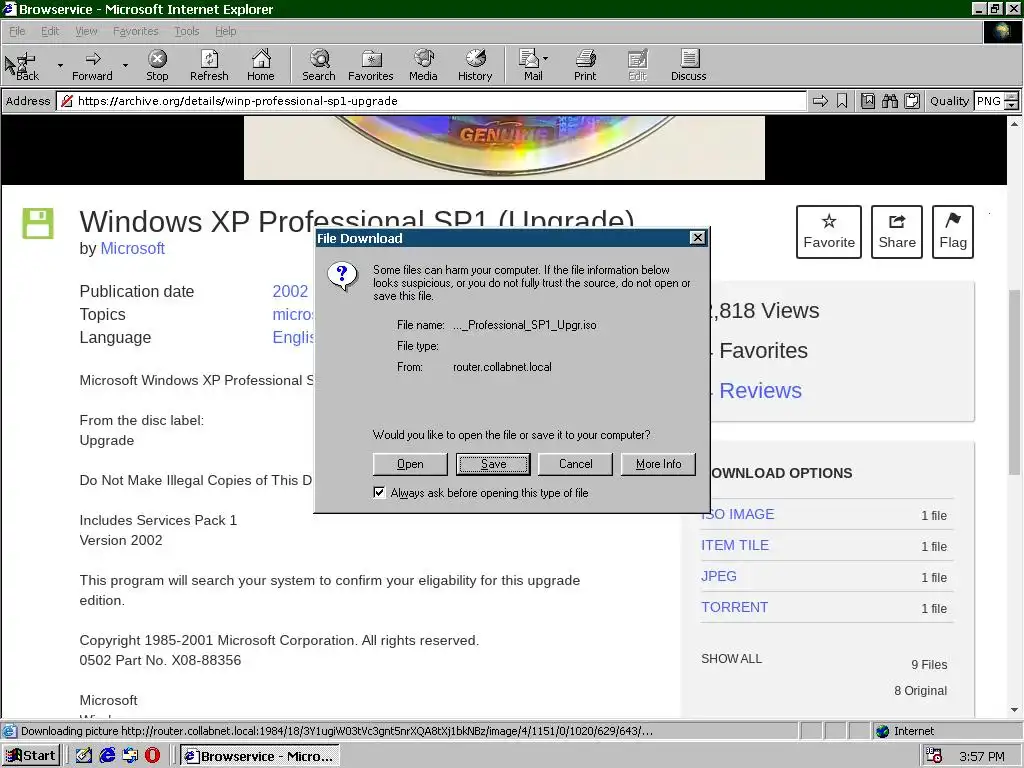The width and height of the screenshot is (1024, 768).
Task: Open the Tools menu
Action: (x=186, y=31)
